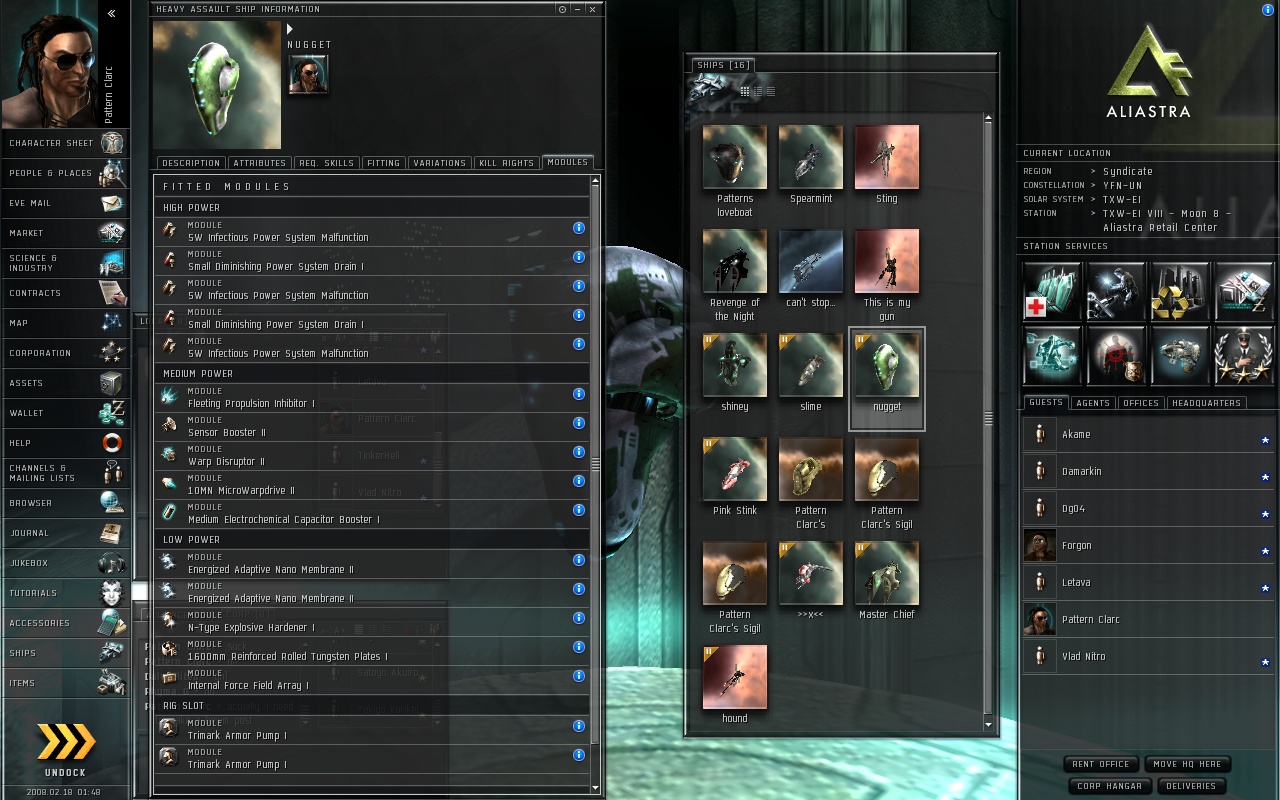Show info for 10MN MicroWarpdrive II
The image size is (1280, 800).
pyautogui.click(x=578, y=481)
